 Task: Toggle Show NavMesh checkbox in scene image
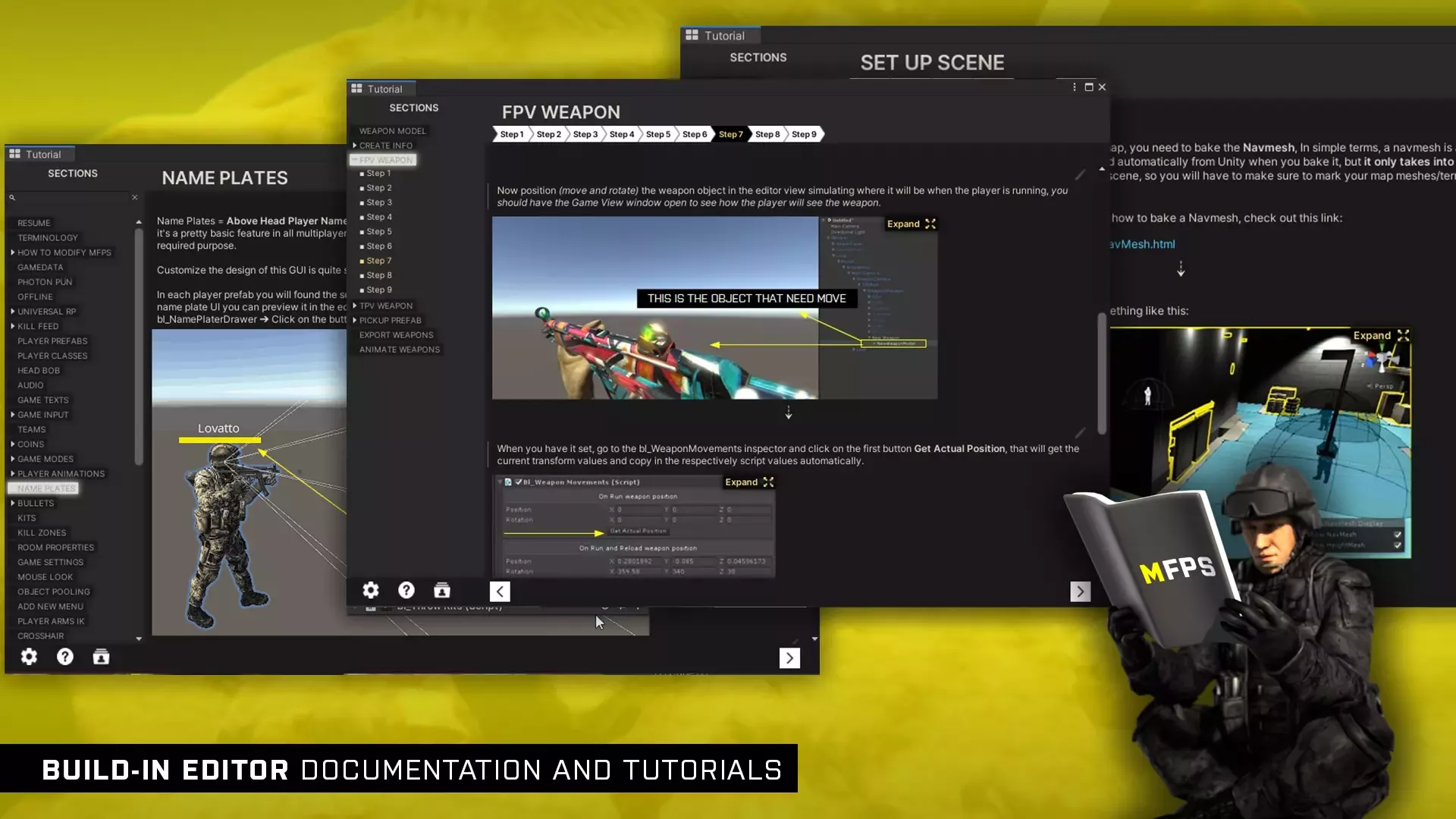coord(1398,535)
